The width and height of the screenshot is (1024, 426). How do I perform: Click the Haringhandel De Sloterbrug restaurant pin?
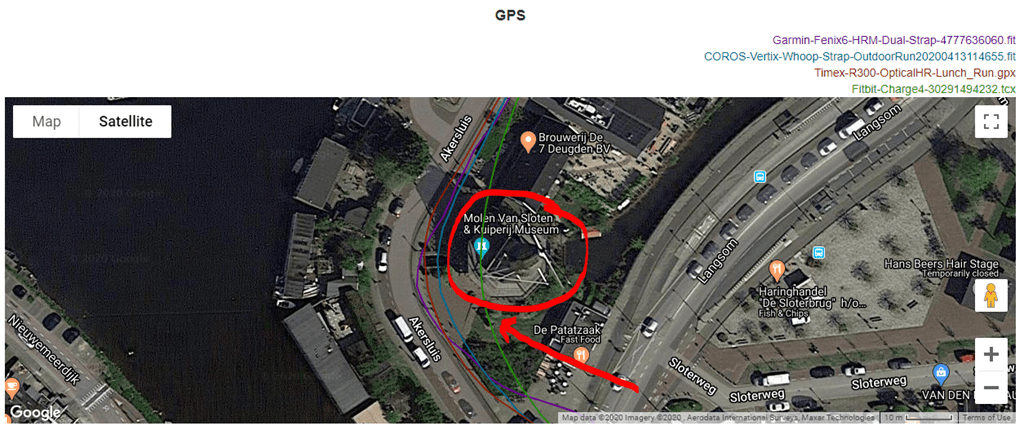coord(776,268)
